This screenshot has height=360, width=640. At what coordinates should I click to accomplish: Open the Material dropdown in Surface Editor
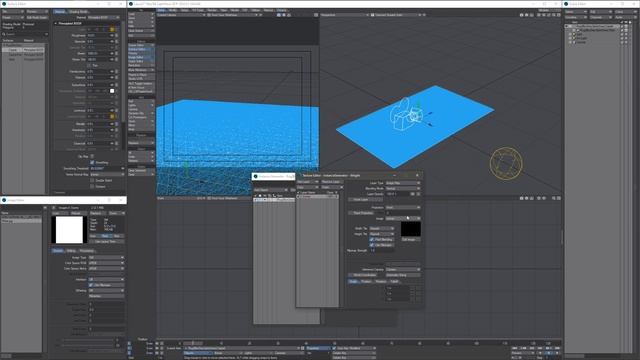point(104,17)
